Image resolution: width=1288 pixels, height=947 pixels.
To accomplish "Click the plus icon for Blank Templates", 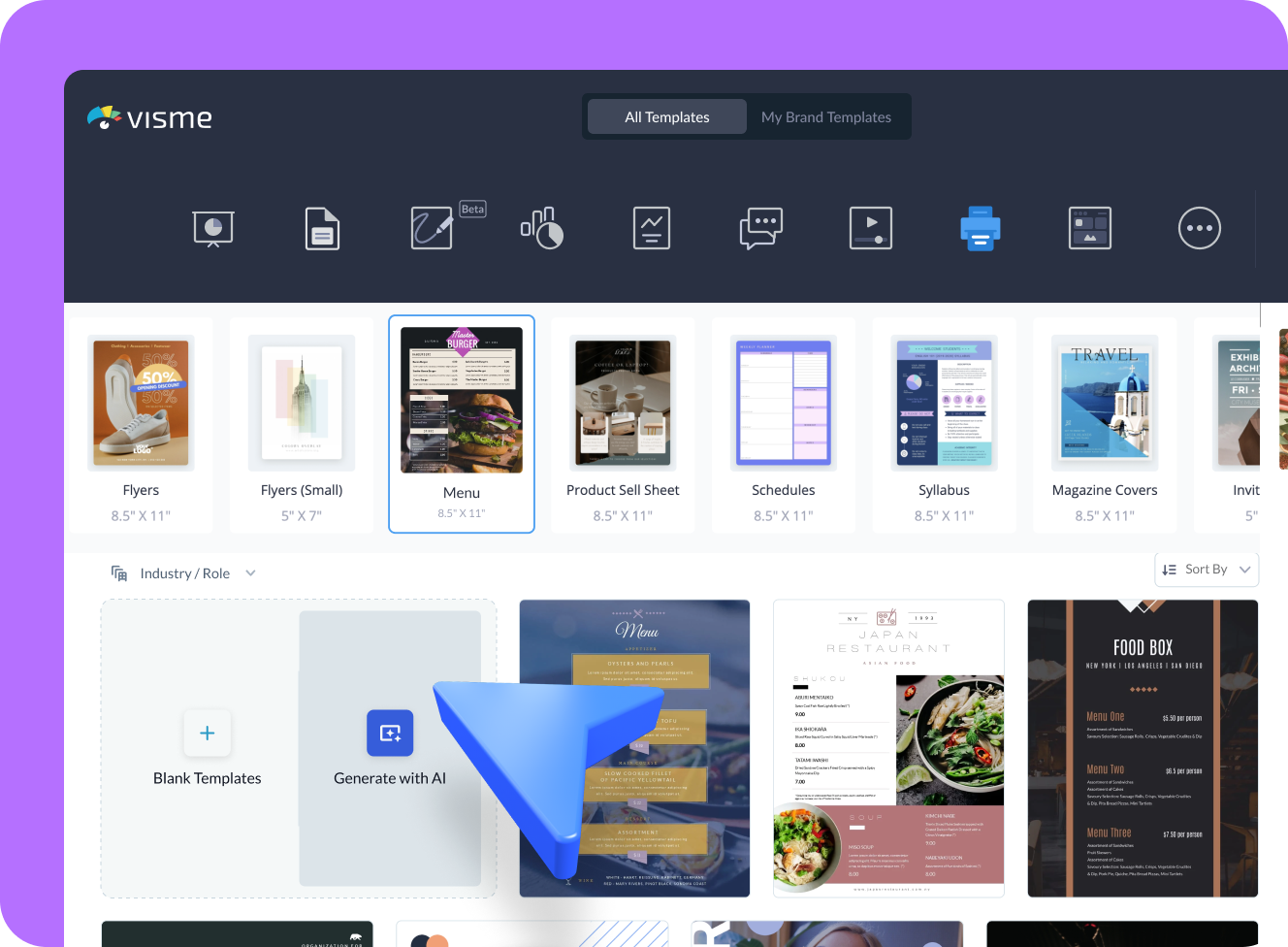I will pyautogui.click(x=208, y=734).
